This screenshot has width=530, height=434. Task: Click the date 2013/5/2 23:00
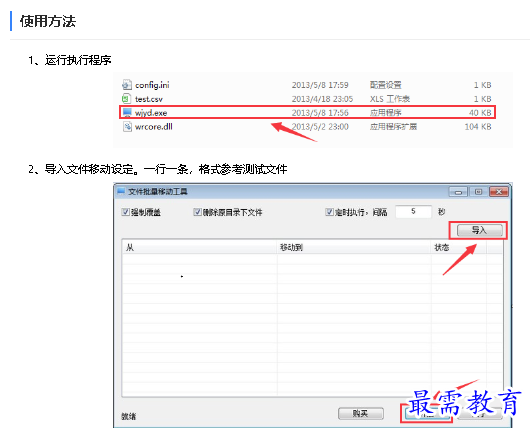pyautogui.click(x=320, y=127)
